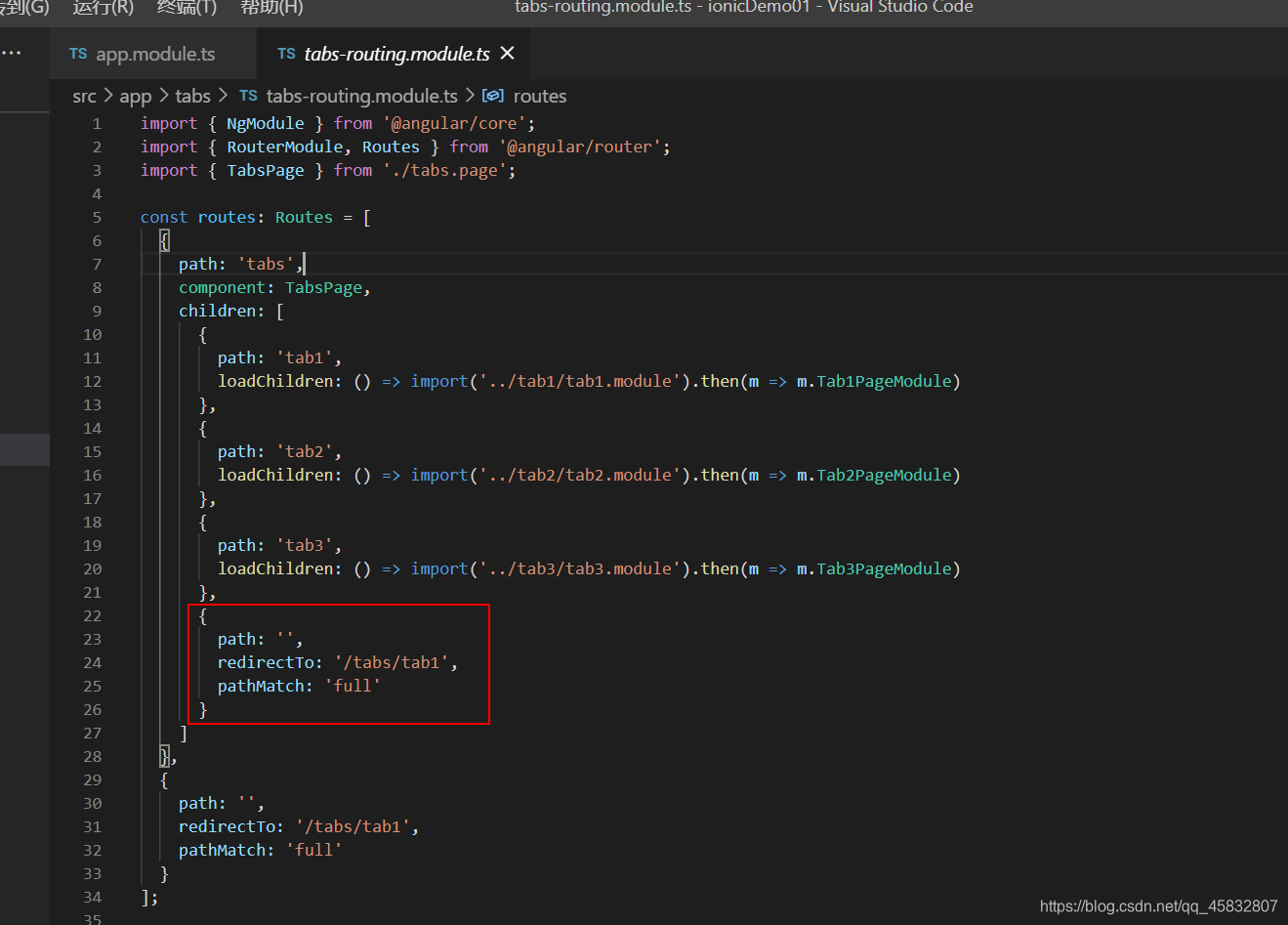
Task: Click line number 22 in the gutter
Action: (92, 615)
